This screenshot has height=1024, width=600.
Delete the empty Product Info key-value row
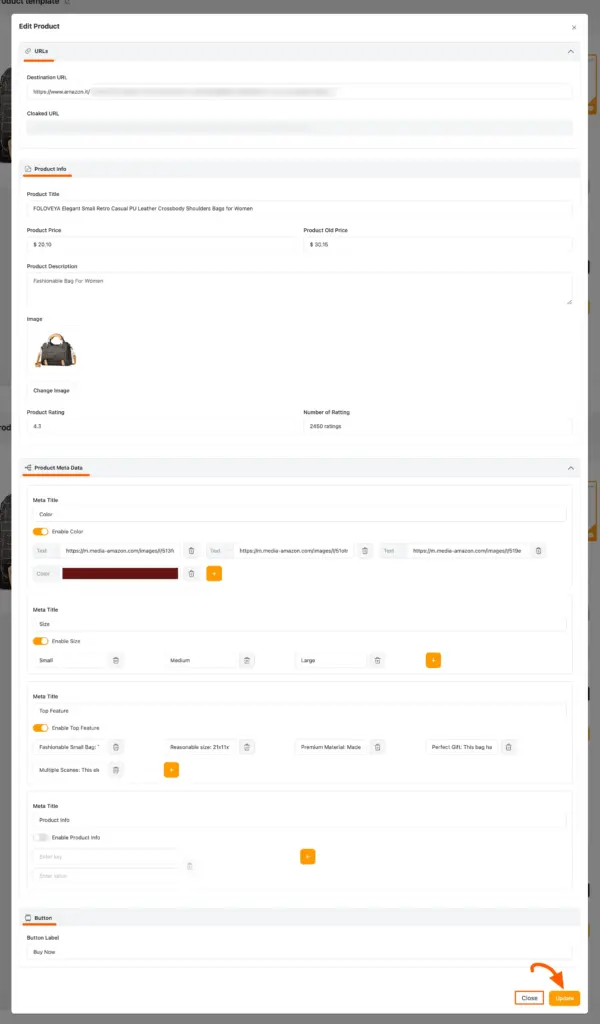[190, 866]
